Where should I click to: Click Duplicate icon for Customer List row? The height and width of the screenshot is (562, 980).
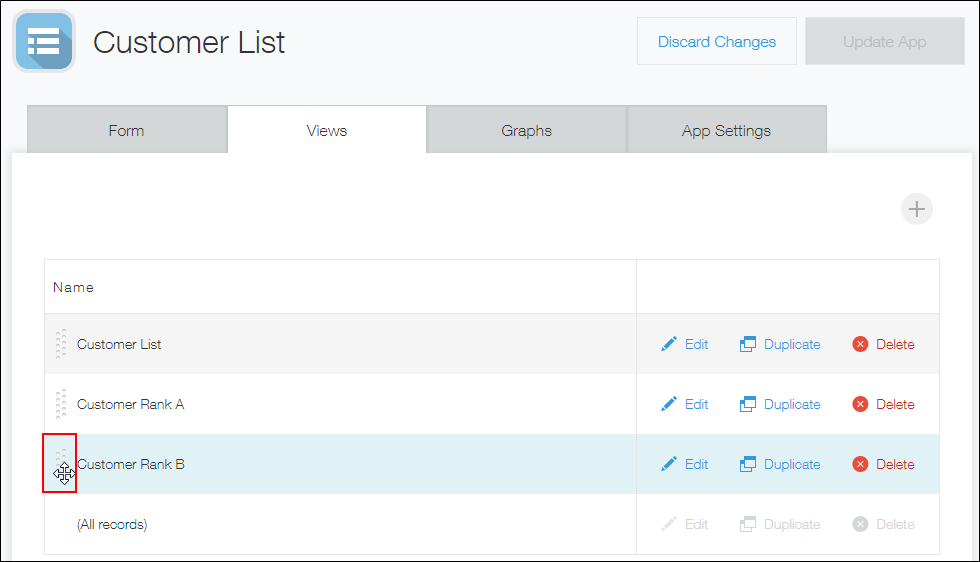(x=748, y=344)
